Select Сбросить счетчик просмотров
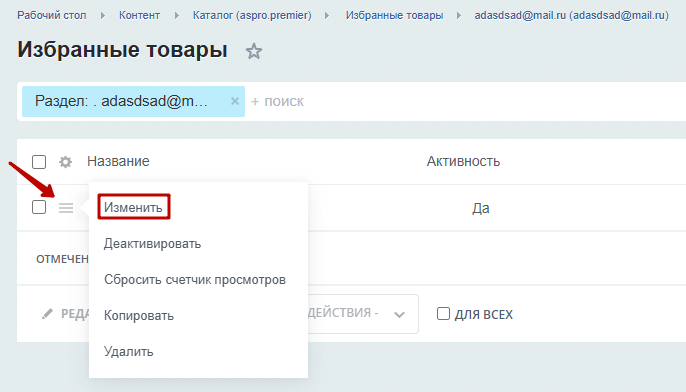Screen dimensions: 686x392 pos(195,280)
